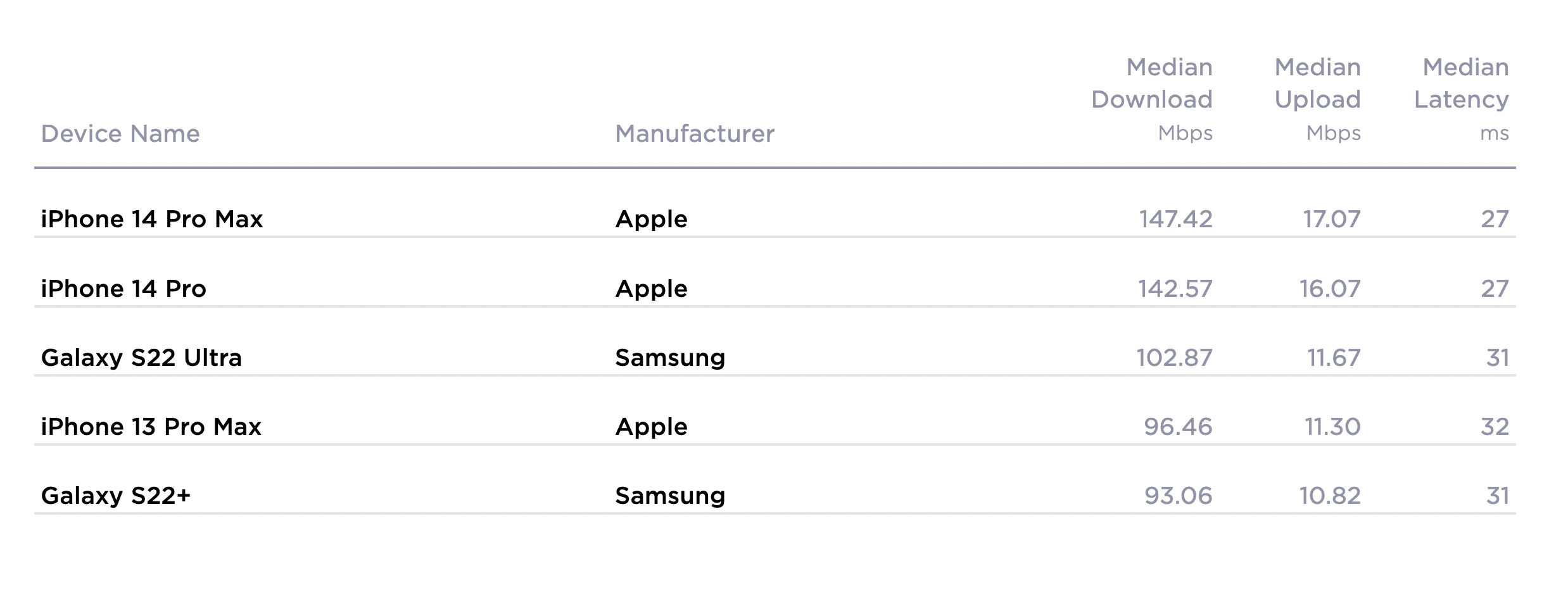Select the 142.57 download speed cell
Screen dimensions: 1568x609
pyautogui.click(x=1175, y=289)
